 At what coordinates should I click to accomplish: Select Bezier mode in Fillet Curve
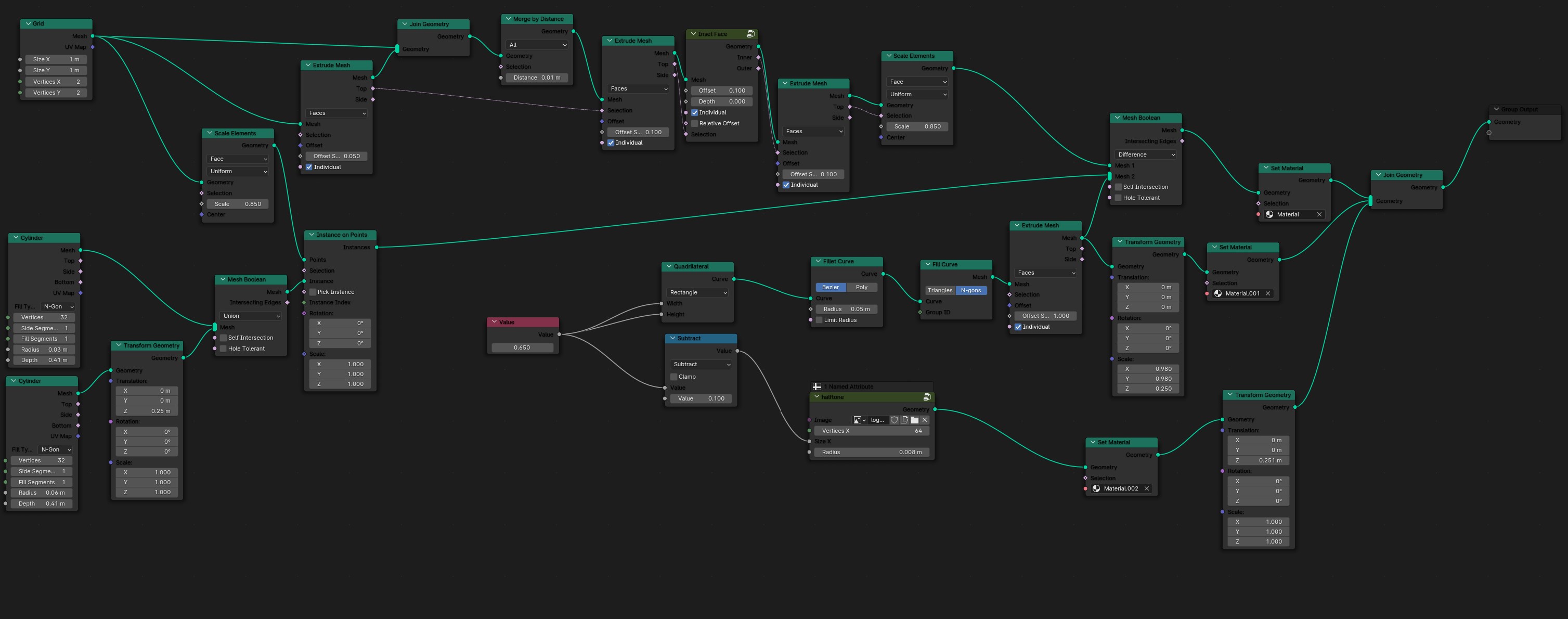click(x=830, y=287)
